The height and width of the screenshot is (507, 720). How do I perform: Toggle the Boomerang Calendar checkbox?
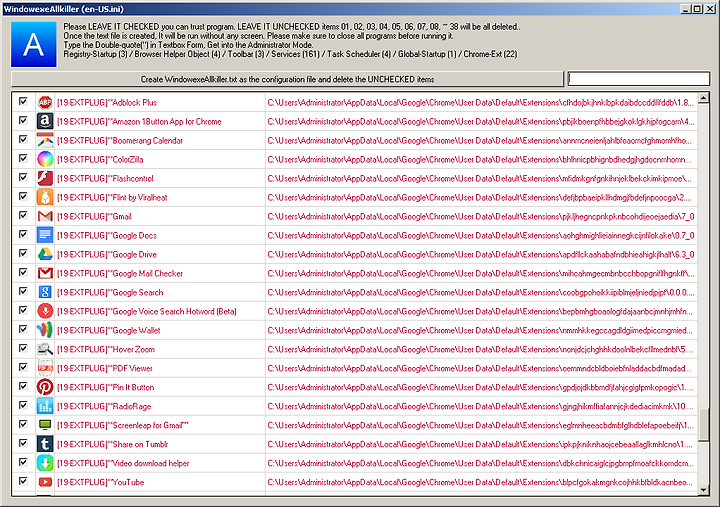[23, 139]
